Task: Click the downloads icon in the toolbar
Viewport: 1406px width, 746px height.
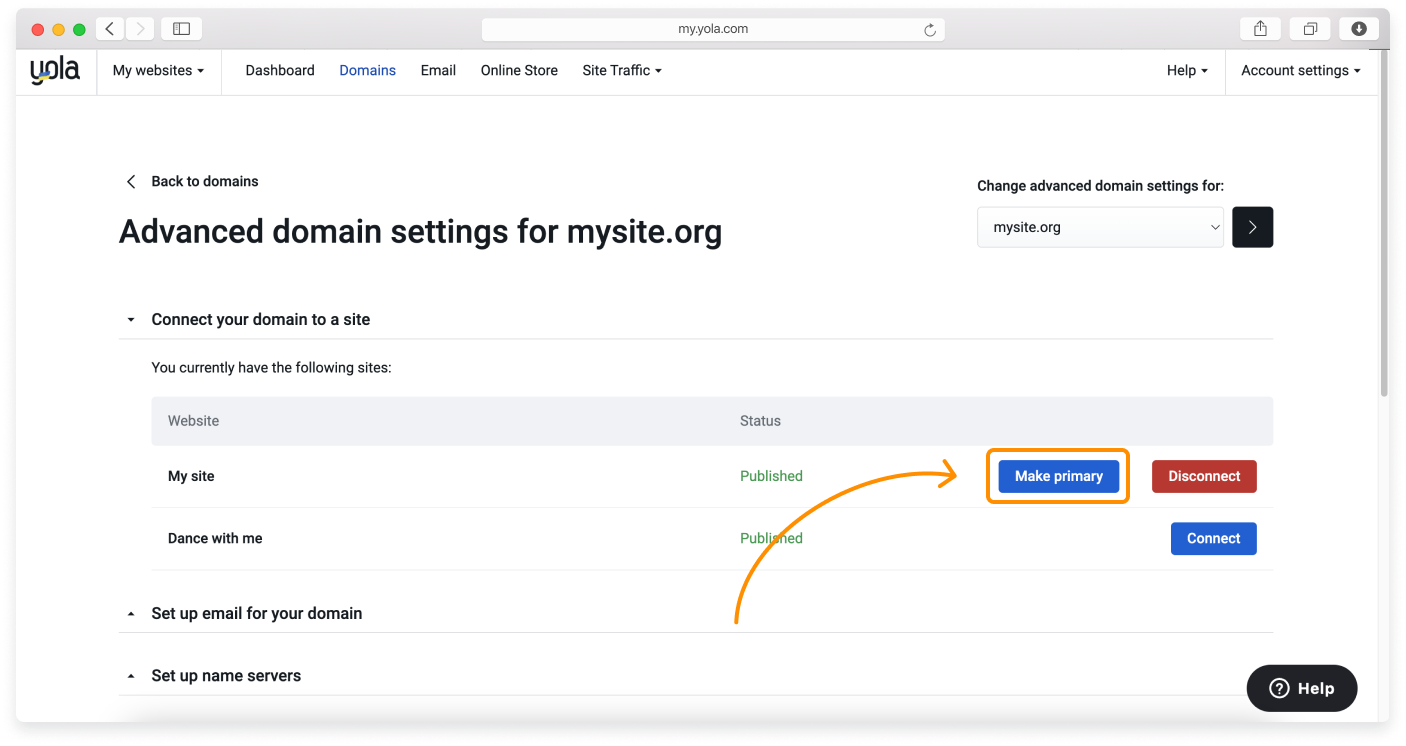Action: [1359, 28]
